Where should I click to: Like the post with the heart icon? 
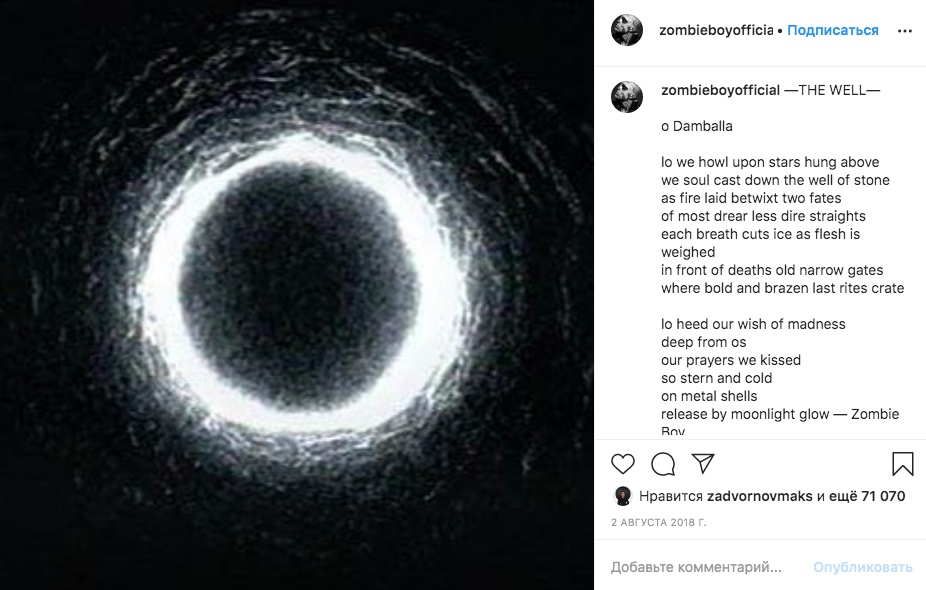[623, 464]
